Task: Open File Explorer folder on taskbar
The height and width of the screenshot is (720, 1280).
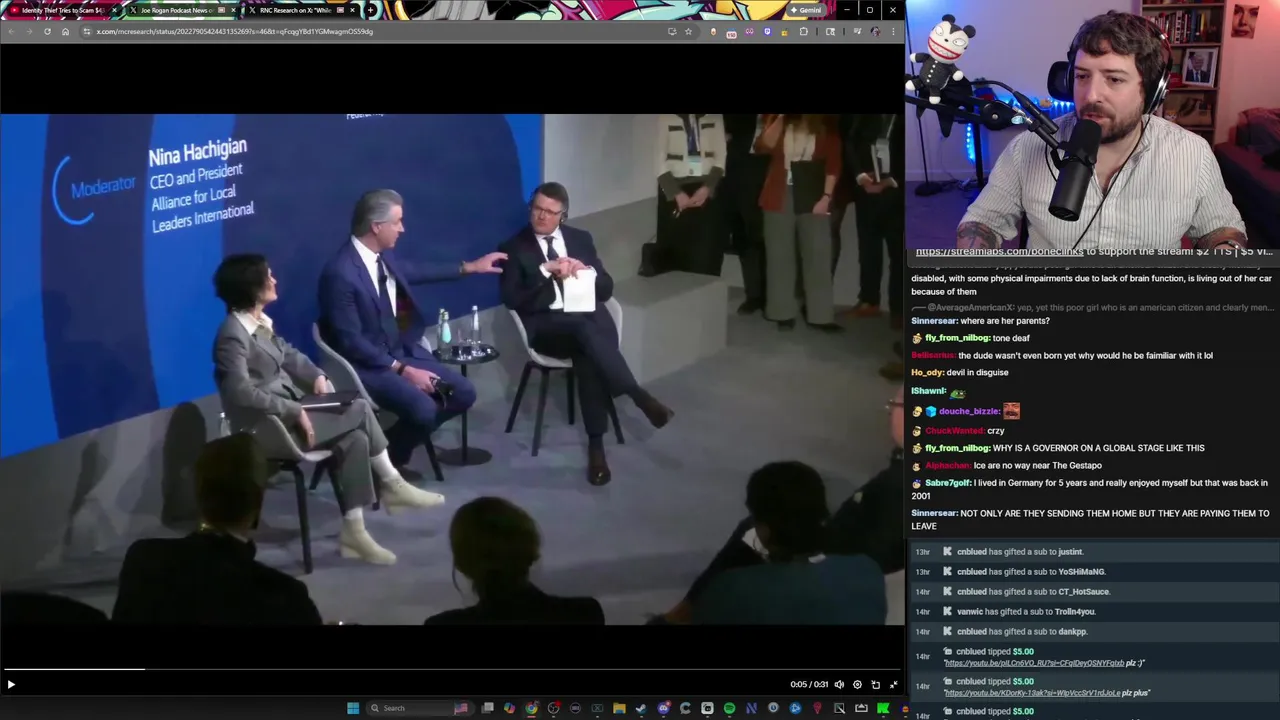Action: 619,708
